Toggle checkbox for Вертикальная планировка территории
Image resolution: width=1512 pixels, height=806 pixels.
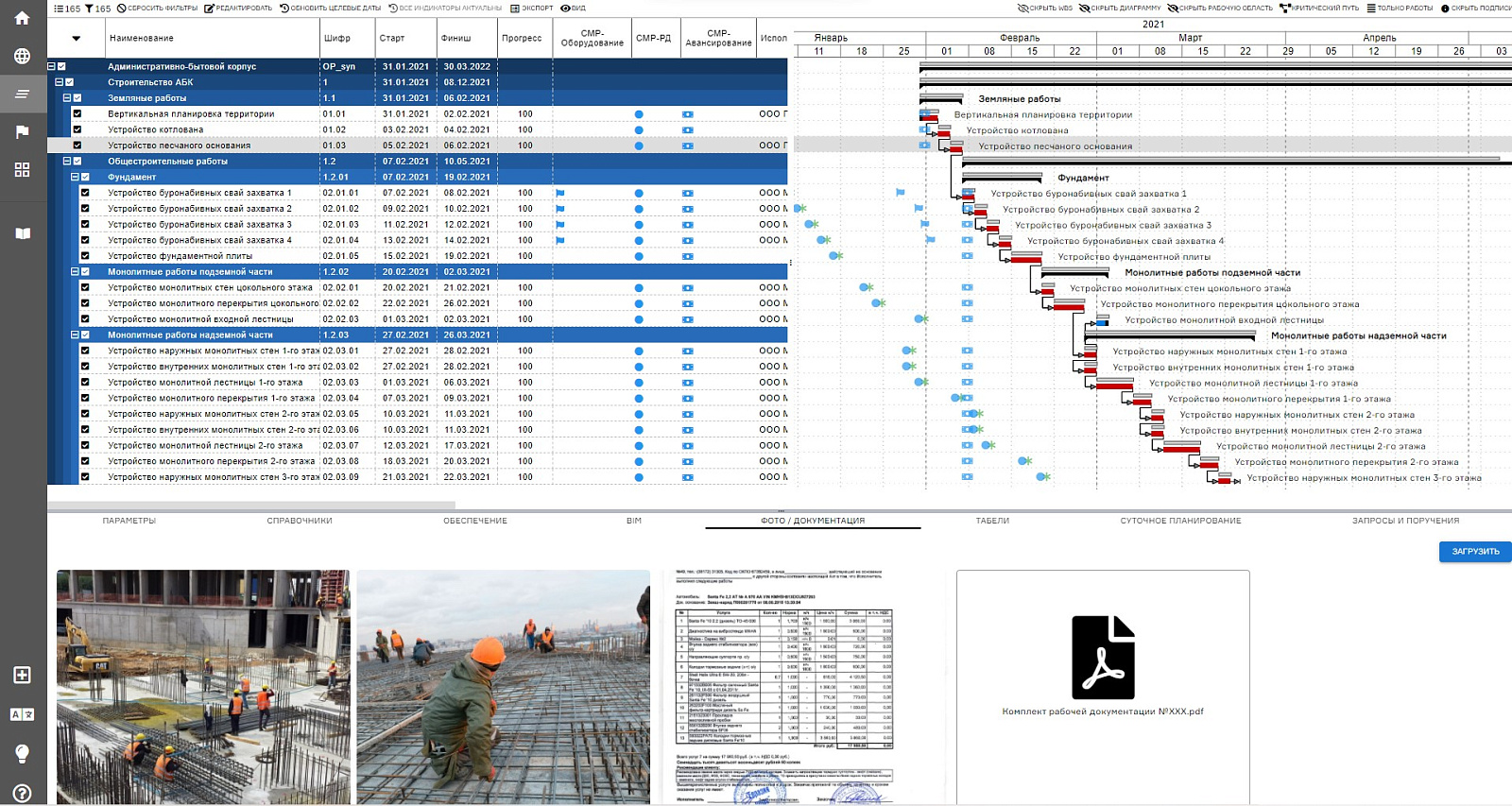77,114
